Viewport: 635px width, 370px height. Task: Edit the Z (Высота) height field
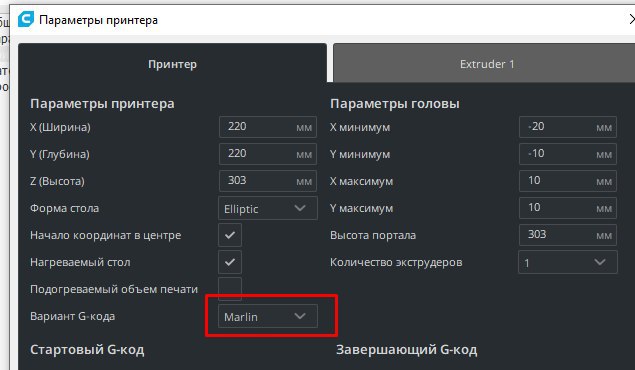268,181
